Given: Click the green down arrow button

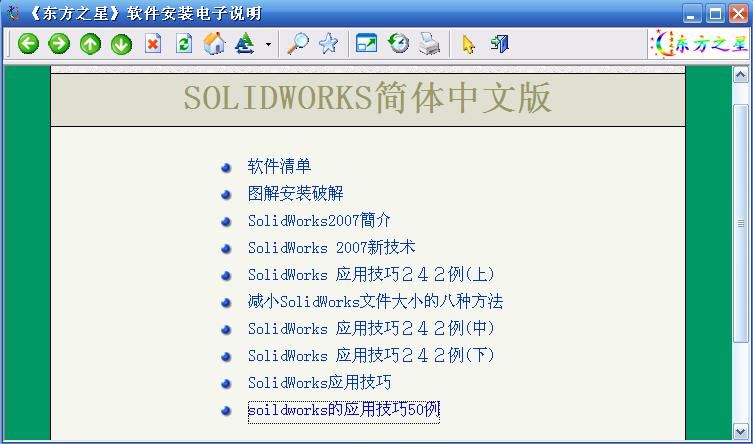Looking at the screenshot, I should (121, 44).
